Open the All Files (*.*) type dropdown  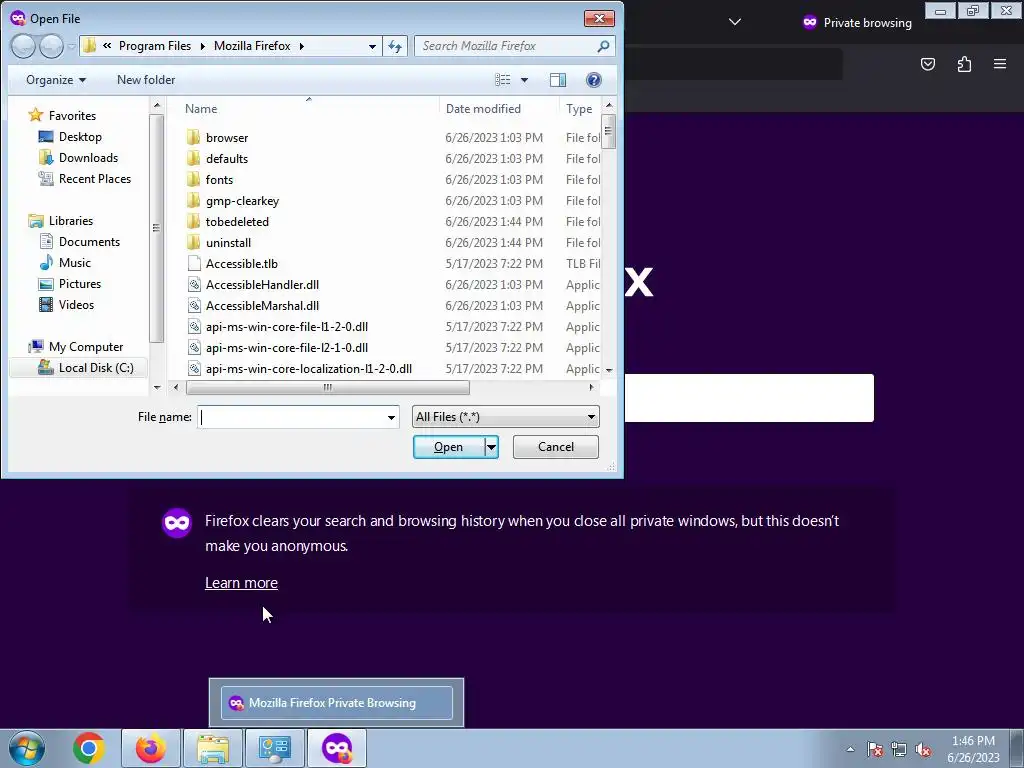click(x=505, y=417)
